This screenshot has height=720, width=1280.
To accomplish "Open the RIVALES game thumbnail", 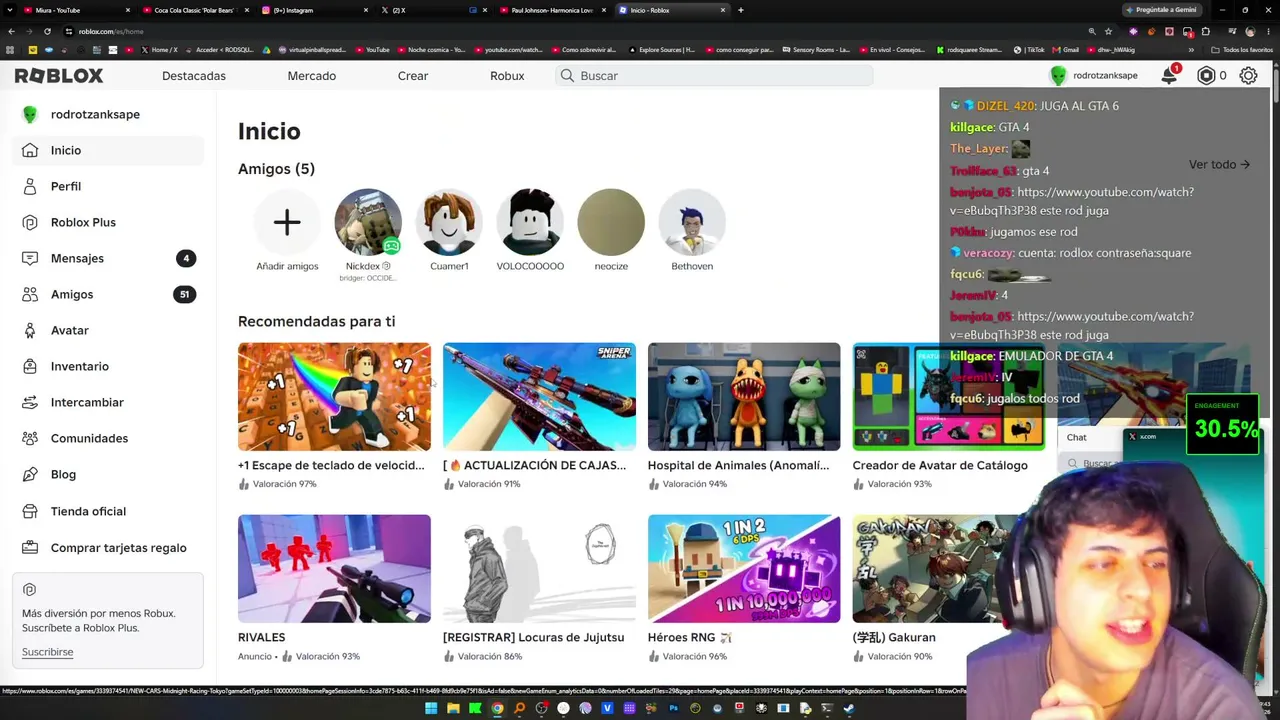I will (x=334, y=569).
